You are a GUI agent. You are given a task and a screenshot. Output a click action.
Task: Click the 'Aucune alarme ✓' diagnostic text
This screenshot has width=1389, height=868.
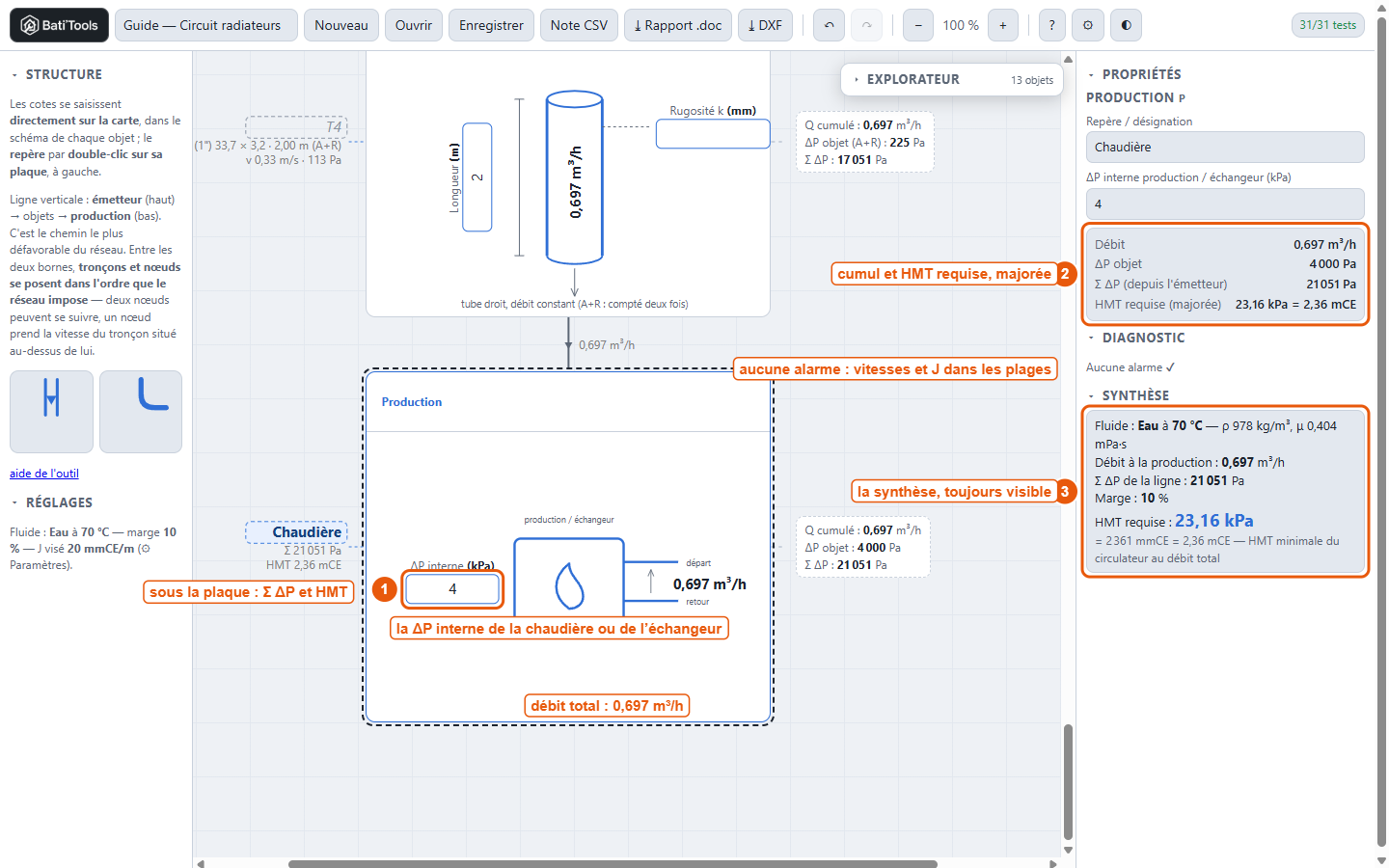[1130, 367]
